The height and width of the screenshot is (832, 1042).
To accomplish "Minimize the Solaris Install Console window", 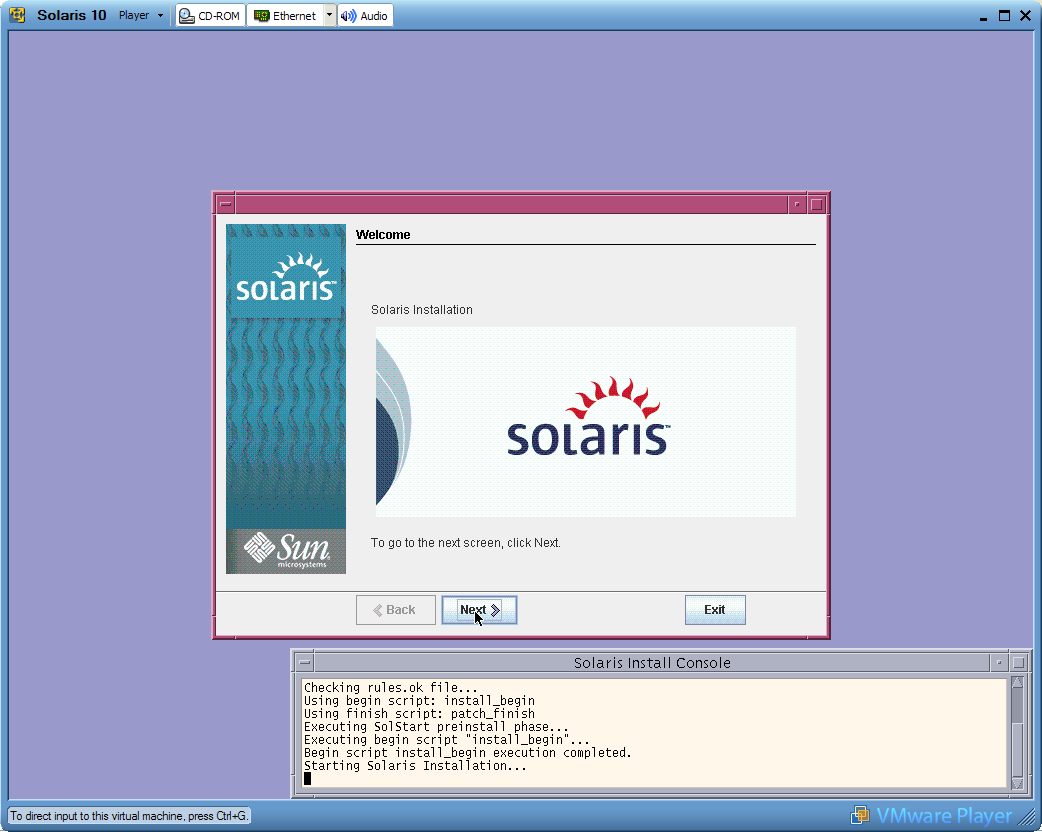I will (x=999, y=663).
